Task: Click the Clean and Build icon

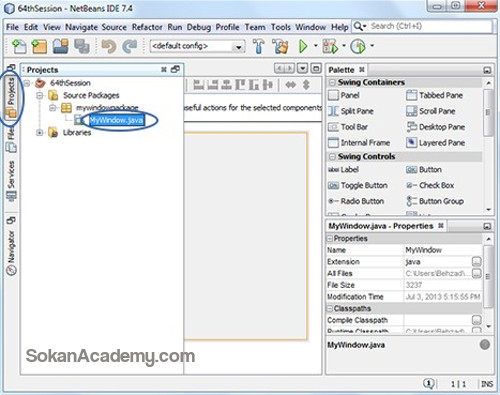Action: (280, 46)
